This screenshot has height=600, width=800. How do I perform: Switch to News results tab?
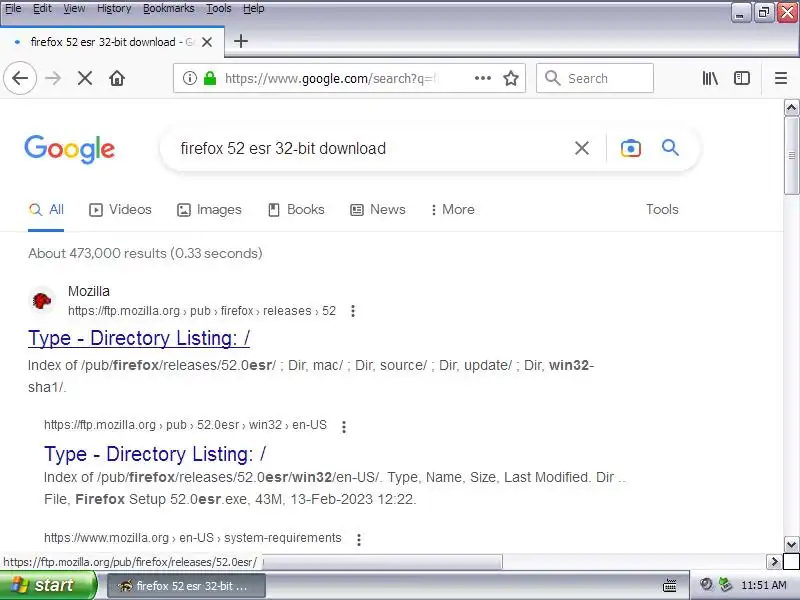[x=378, y=209]
